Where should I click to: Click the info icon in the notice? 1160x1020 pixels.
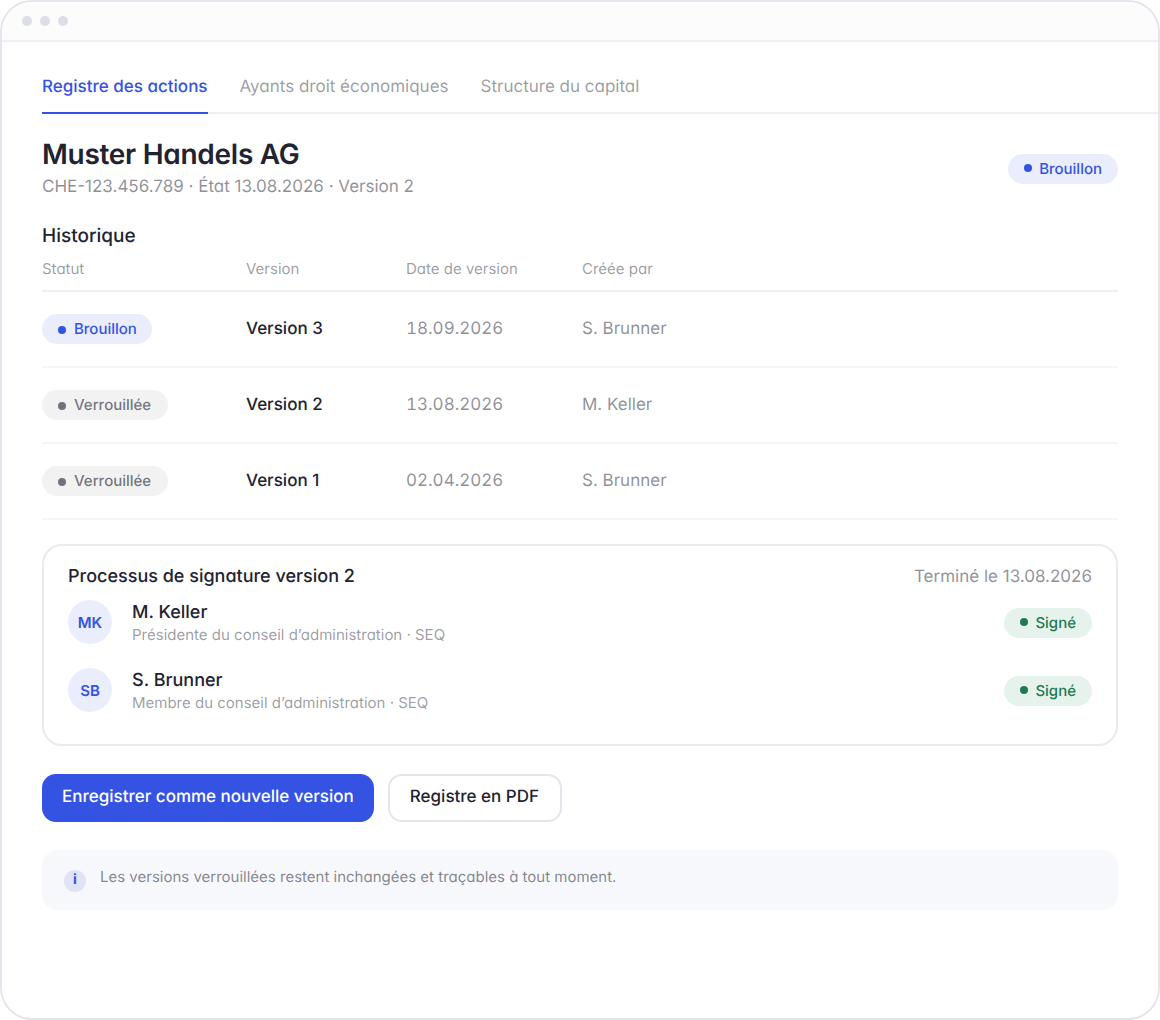75,879
